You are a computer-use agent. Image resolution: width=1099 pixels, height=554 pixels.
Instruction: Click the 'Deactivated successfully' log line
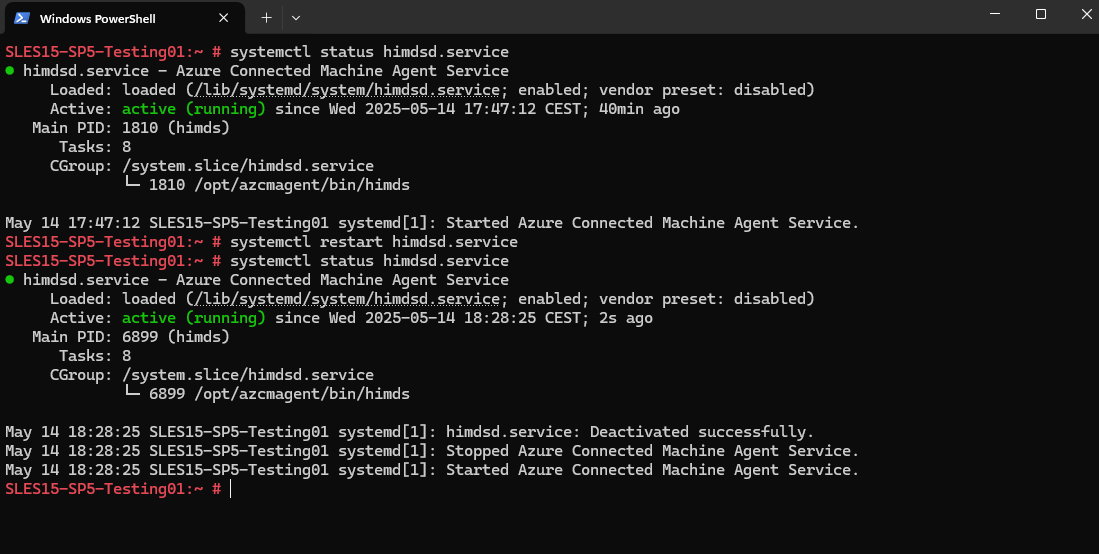point(410,432)
